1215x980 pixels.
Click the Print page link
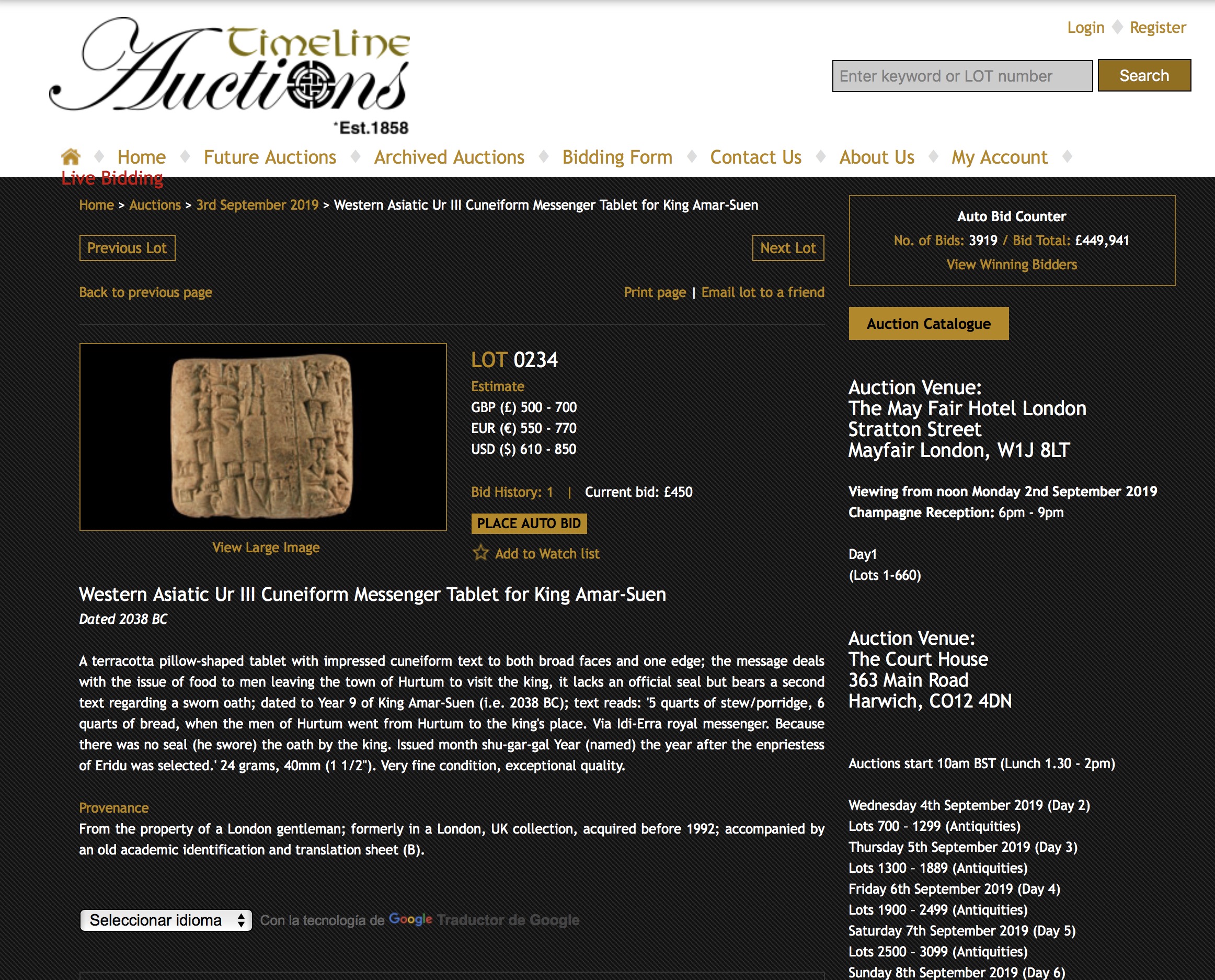point(655,292)
